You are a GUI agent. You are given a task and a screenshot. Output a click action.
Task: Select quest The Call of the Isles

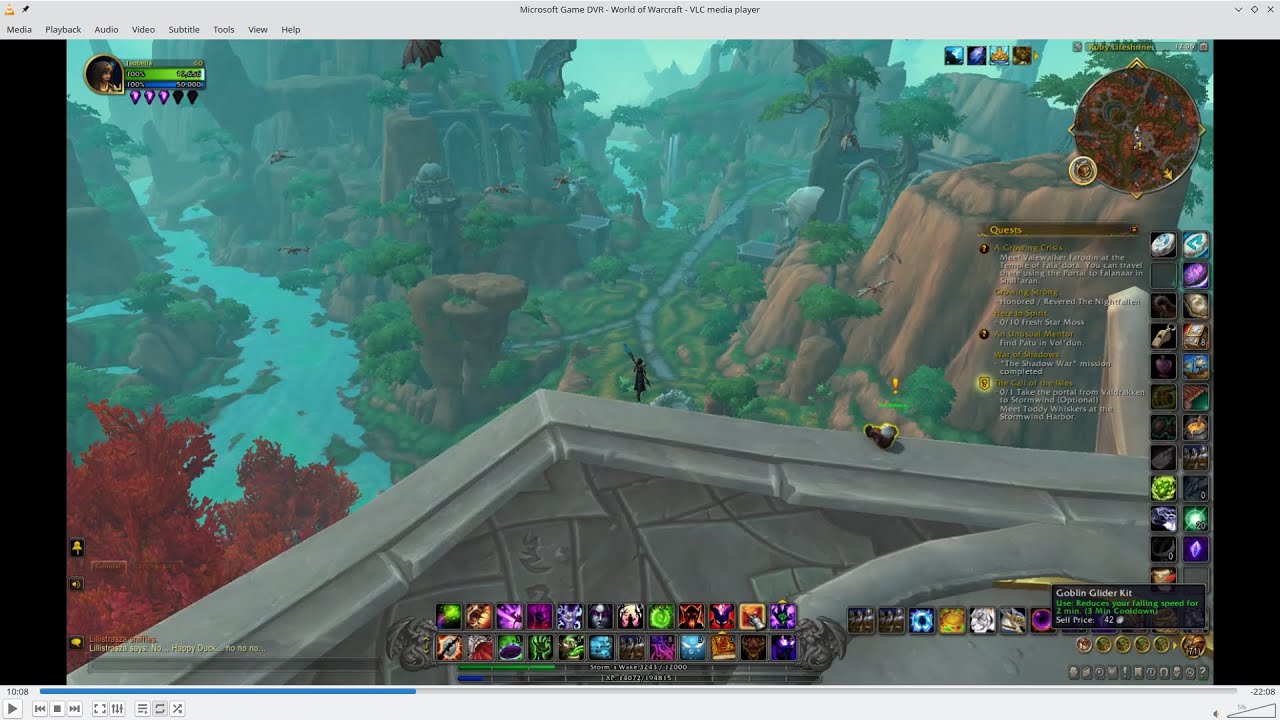click(x=1033, y=383)
